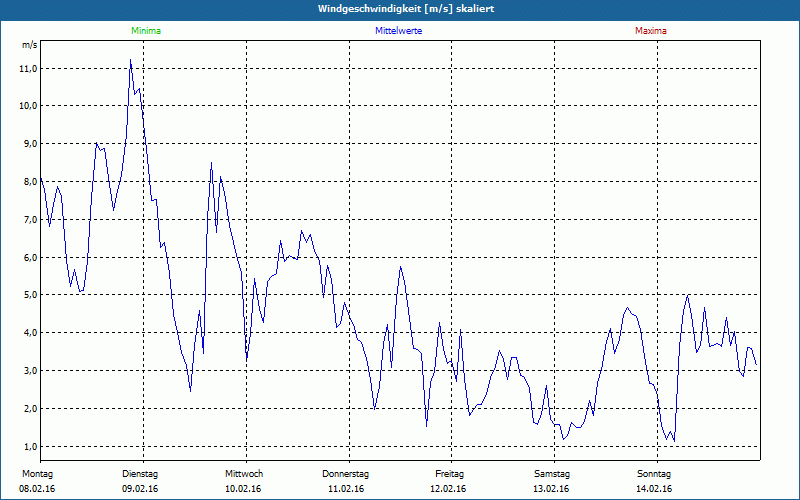Click the date 08.02.16

click(x=37, y=489)
